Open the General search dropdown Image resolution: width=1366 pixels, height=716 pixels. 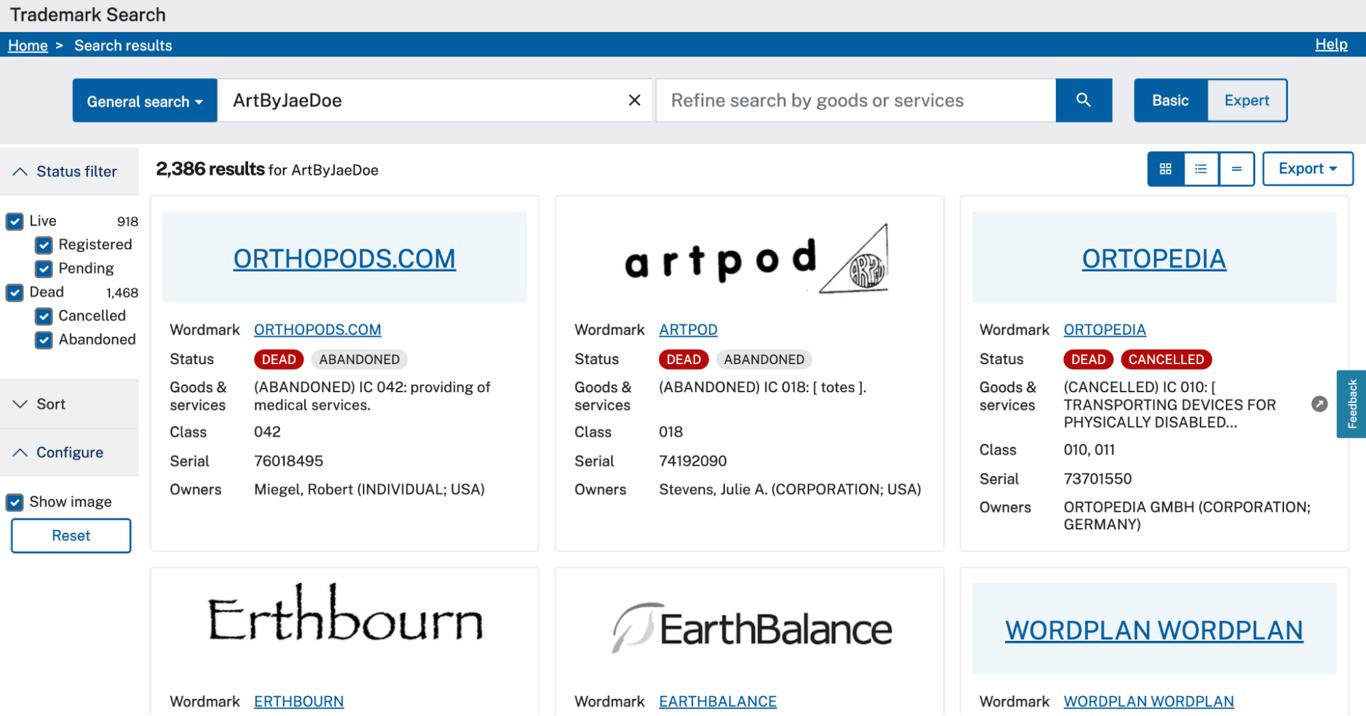144,100
